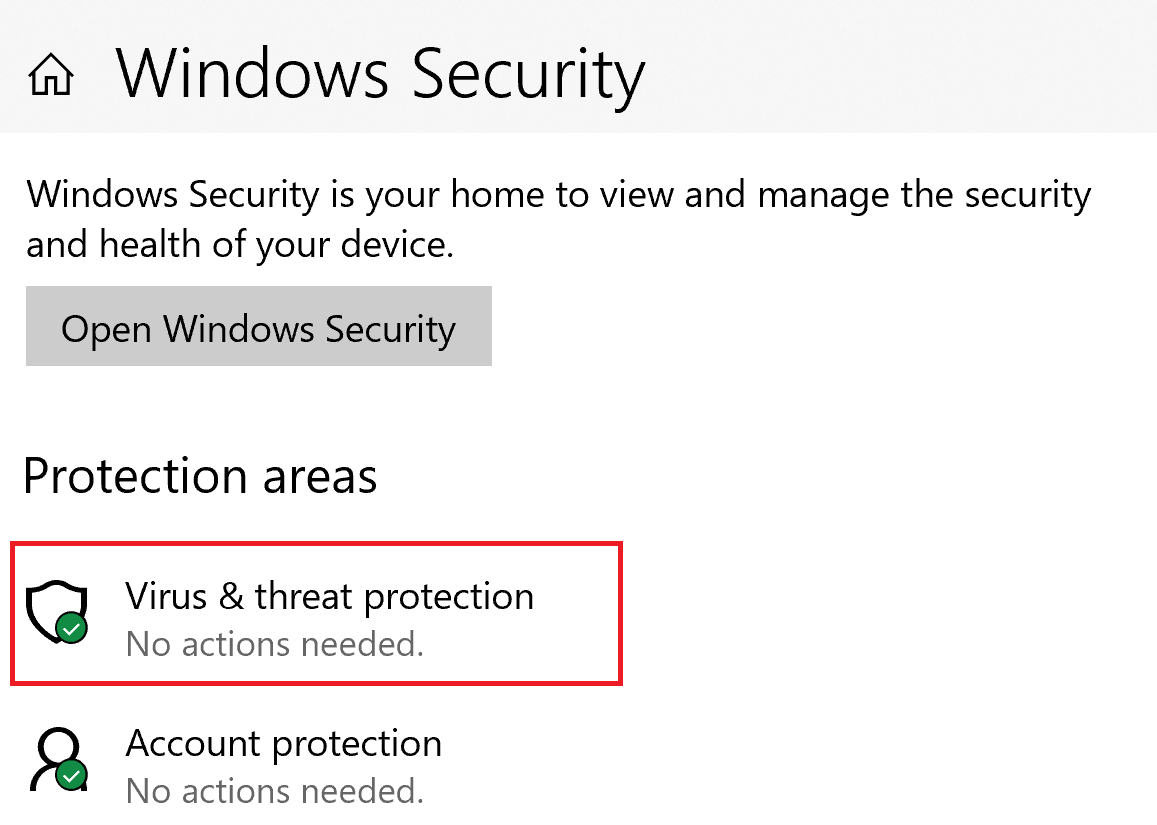Click the Home icon beside the title
1157x825 pixels.
(x=52, y=76)
